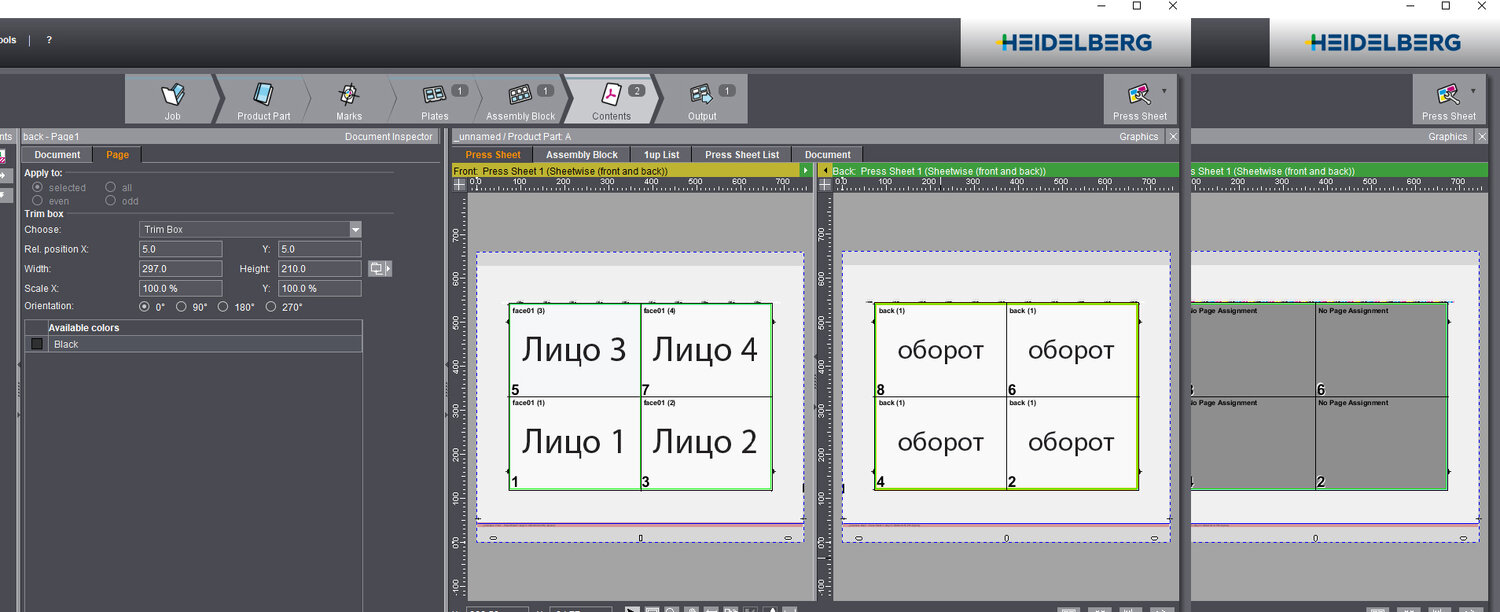The width and height of the screenshot is (1500, 612).
Task: Click Press Sheet icon in rear window
Action: (1448, 95)
